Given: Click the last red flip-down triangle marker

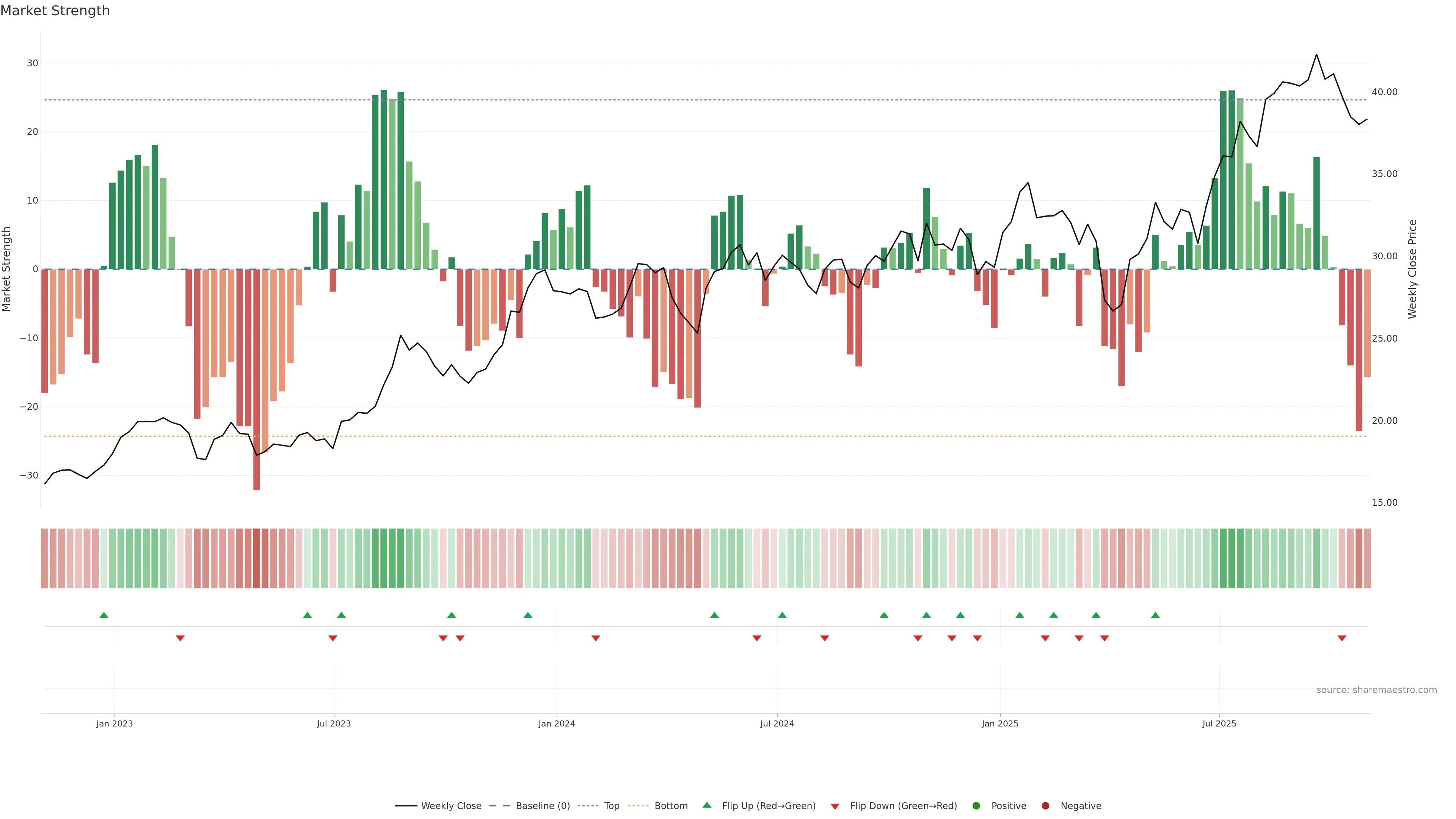Looking at the screenshot, I should tap(1342, 638).
